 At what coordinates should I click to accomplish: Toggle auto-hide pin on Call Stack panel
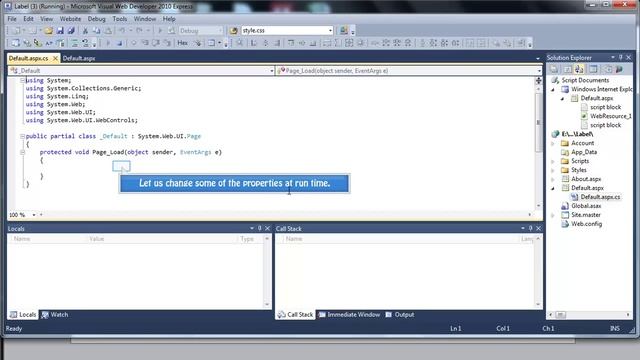[x=531, y=229]
